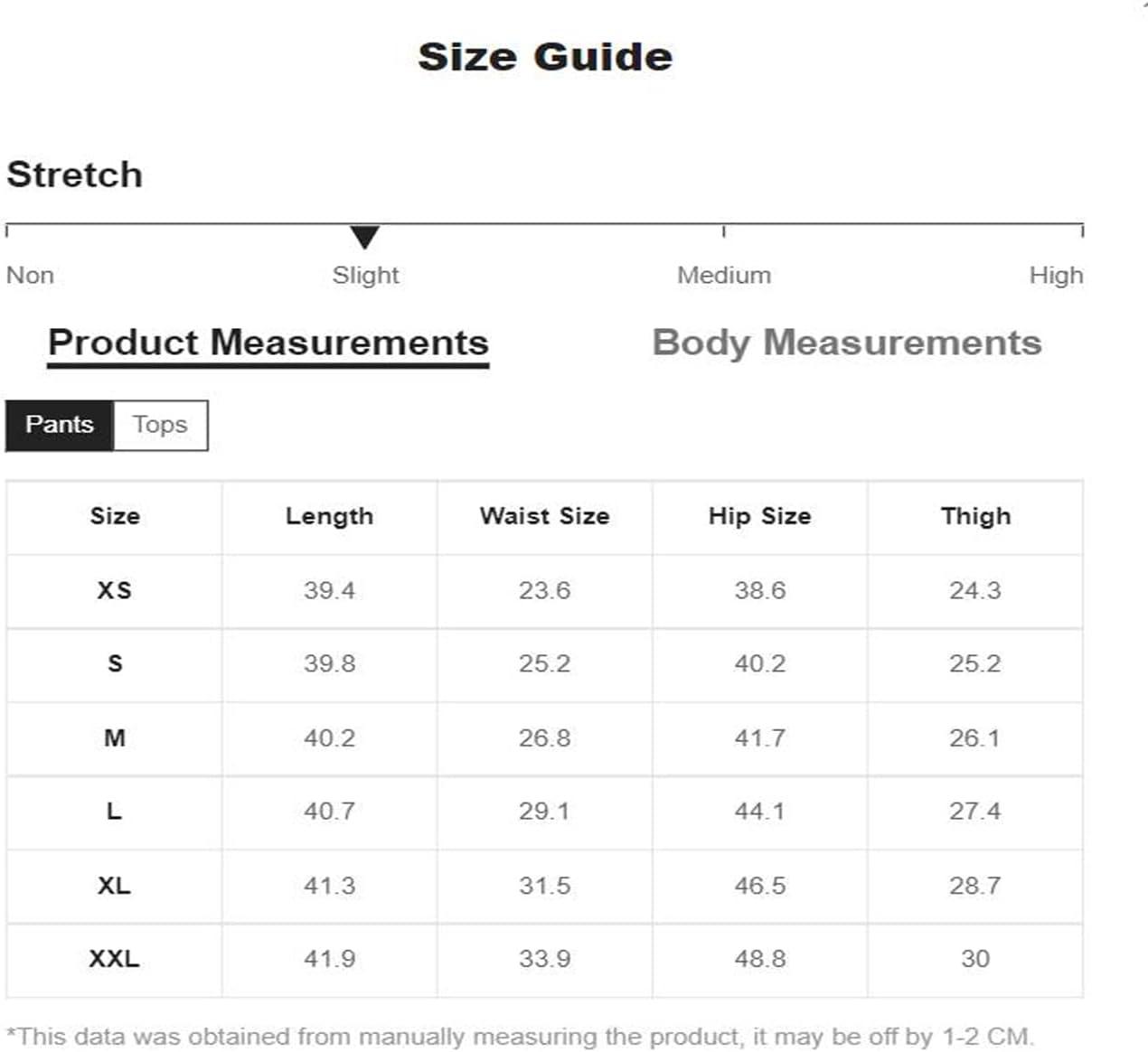Click the stretch slider triangle marker
Screen dimensions: 1148x1052
coord(364,237)
